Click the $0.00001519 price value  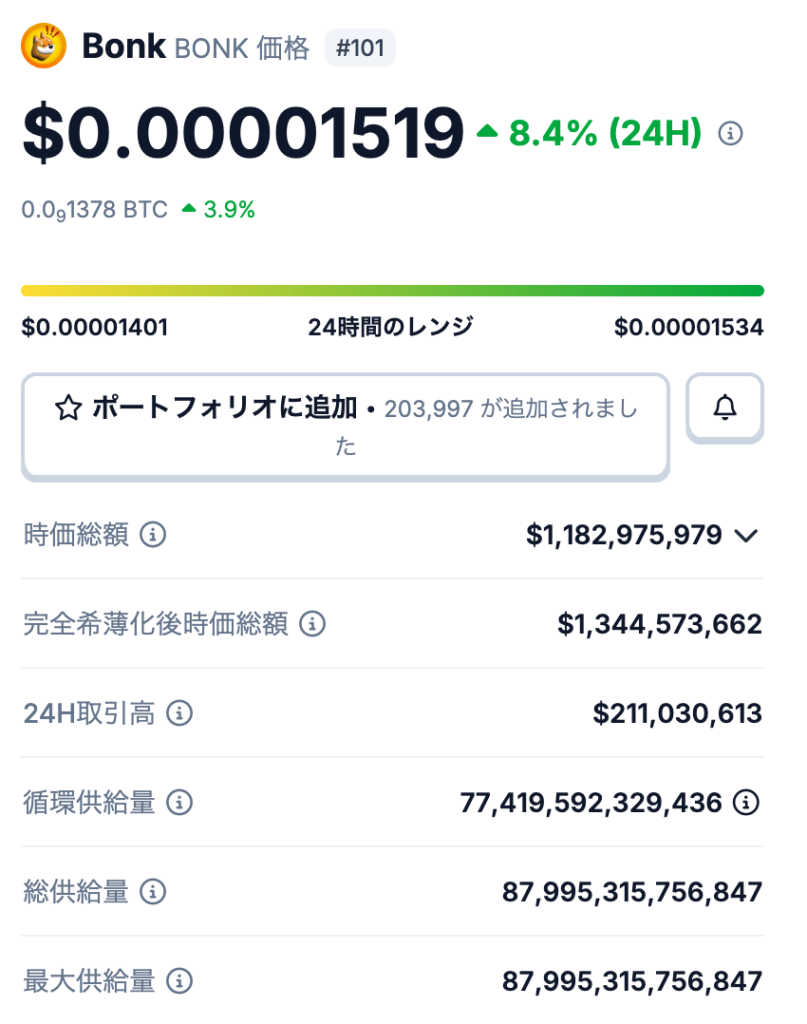point(243,133)
